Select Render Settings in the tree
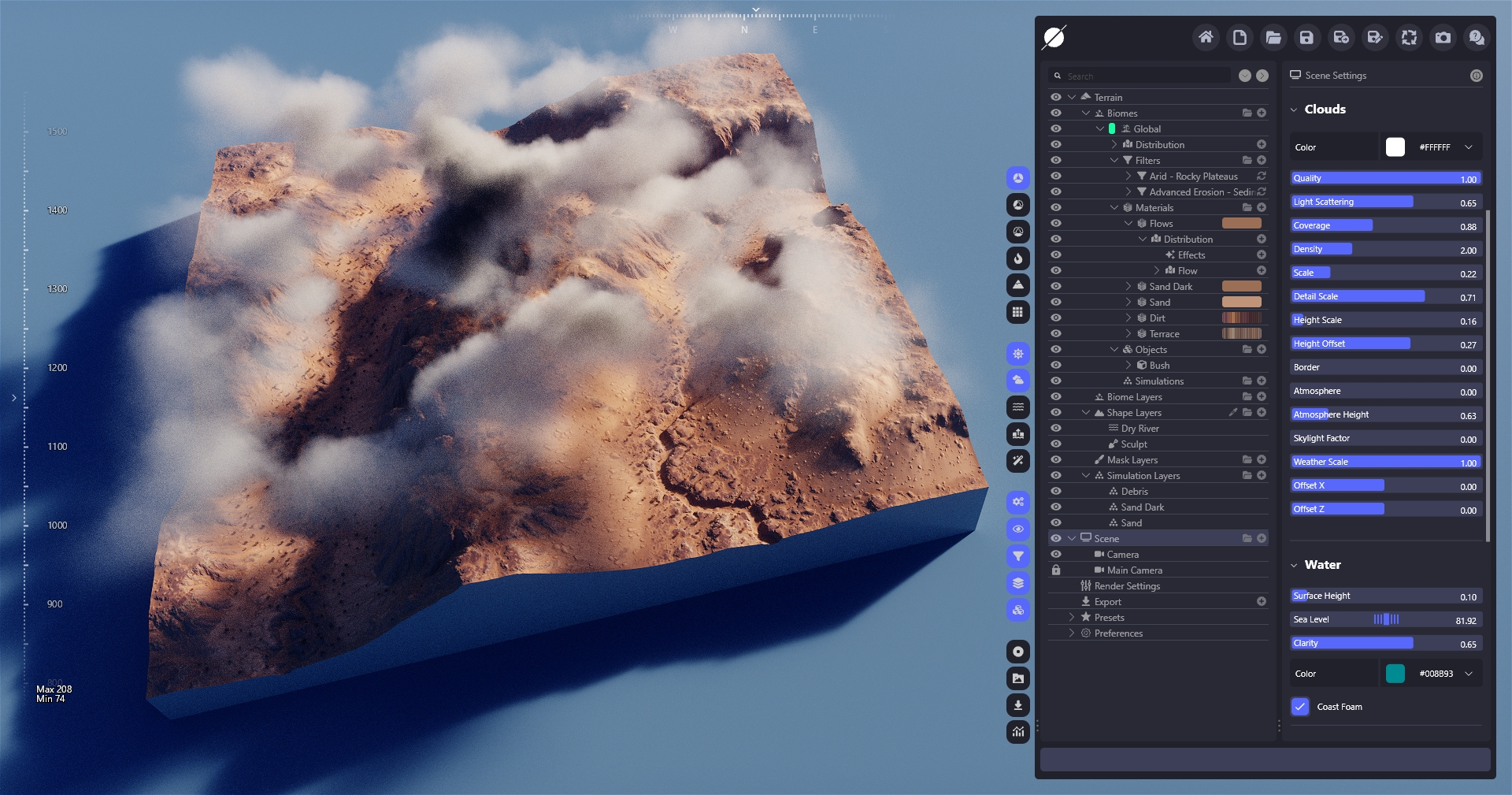The height and width of the screenshot is (795, 1512). (x=1127, y=586)
